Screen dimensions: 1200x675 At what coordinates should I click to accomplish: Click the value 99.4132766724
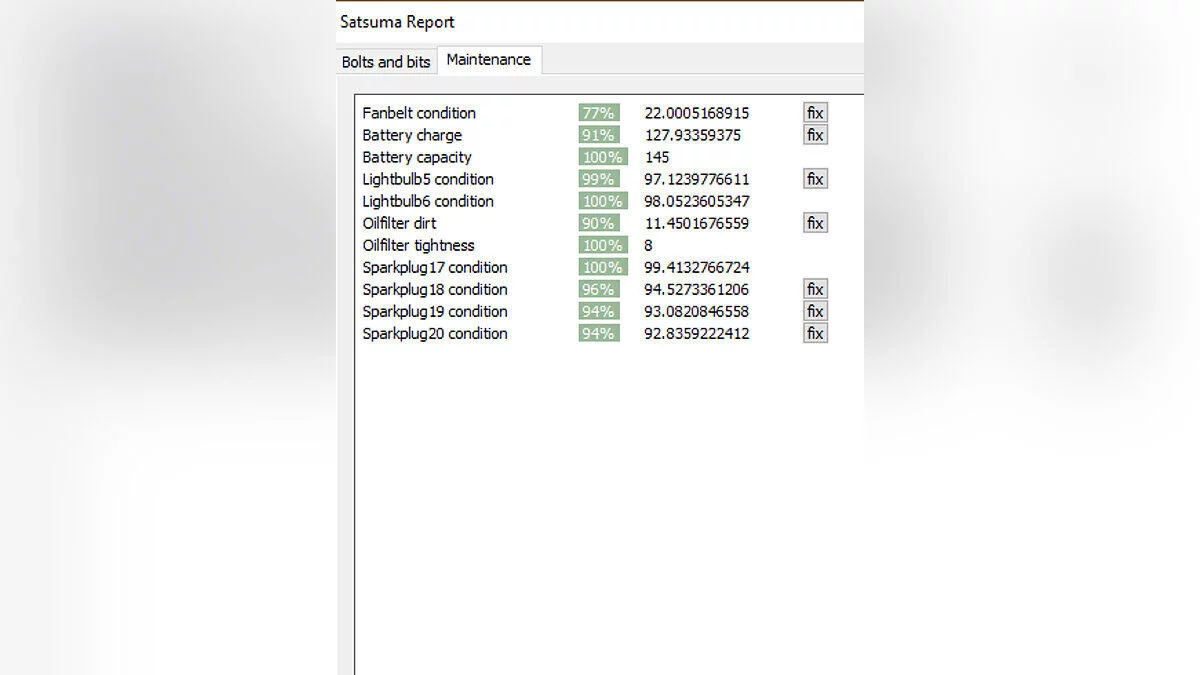pyautogui.click(x=697, y=267)
